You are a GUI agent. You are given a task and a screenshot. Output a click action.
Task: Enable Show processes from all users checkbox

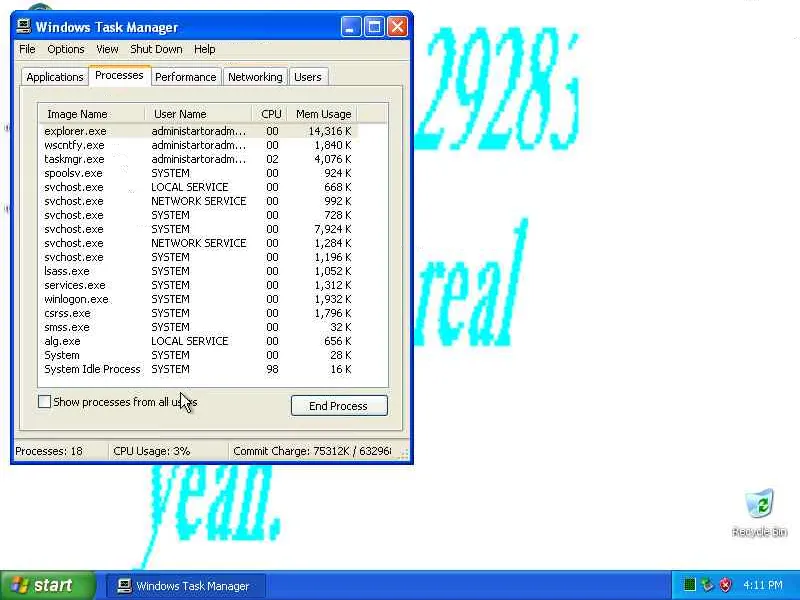pos(44,402)
